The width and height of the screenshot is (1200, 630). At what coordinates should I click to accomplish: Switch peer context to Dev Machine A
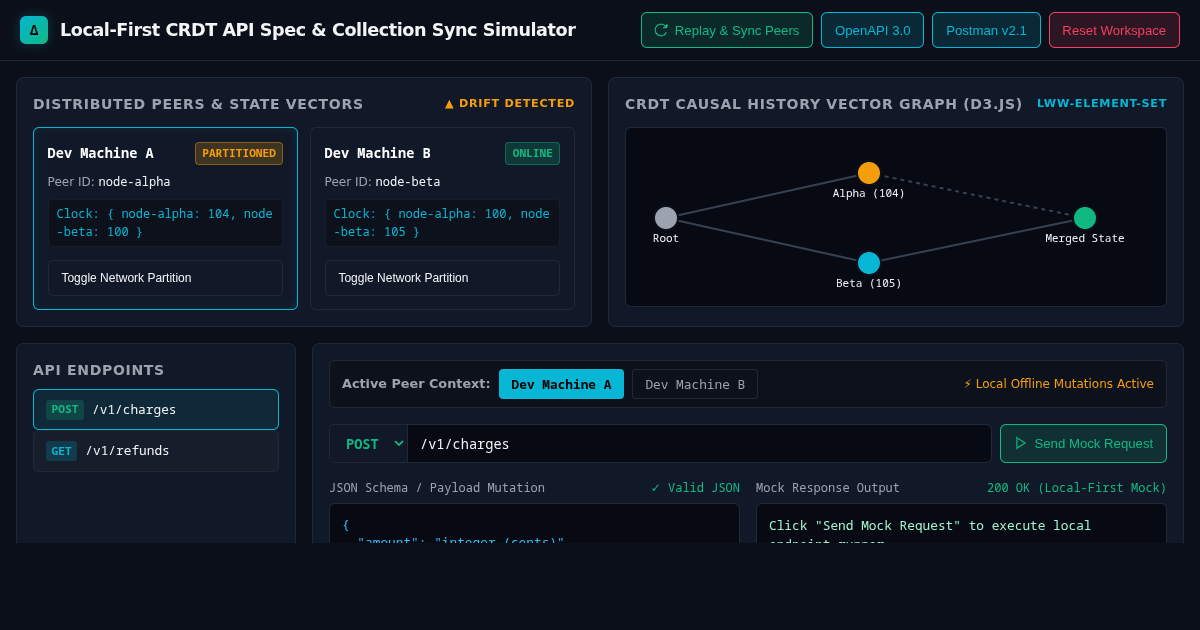point(561,384)
